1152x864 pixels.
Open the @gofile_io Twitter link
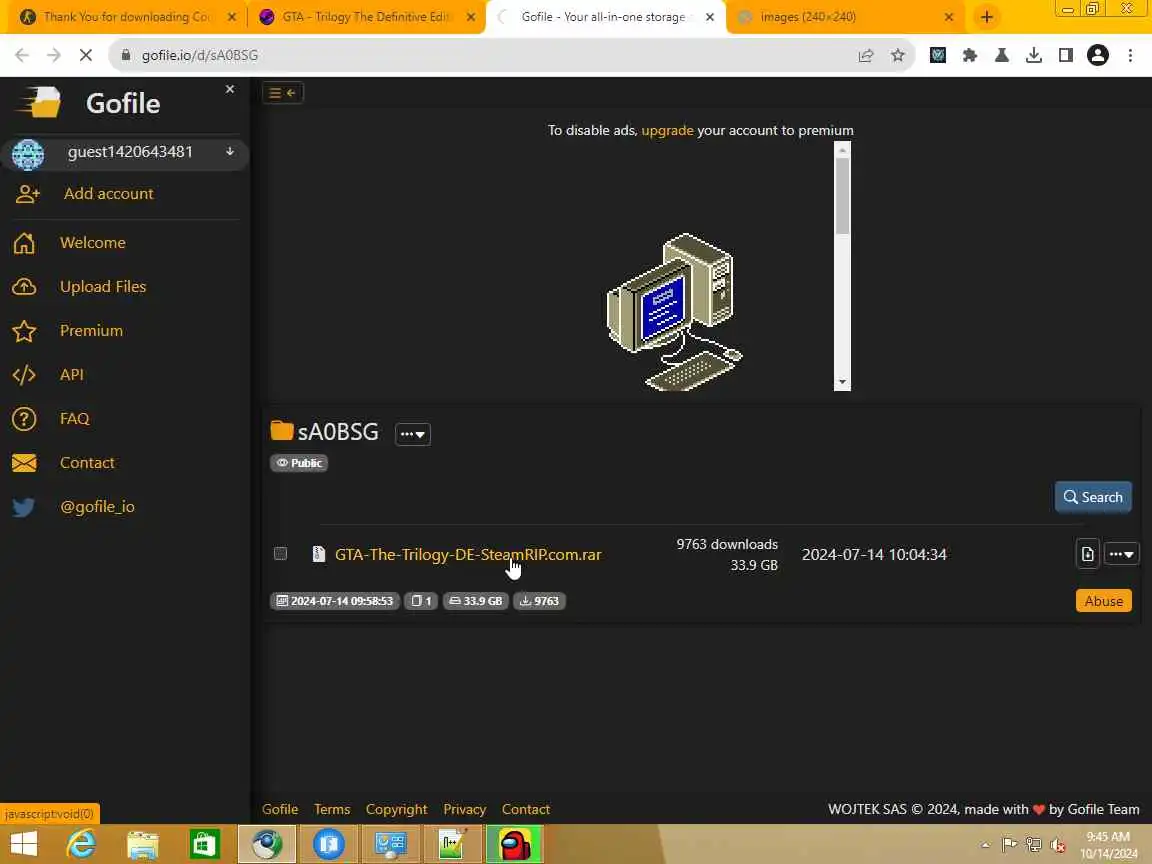pyautogui.click(x=97, y=507)
